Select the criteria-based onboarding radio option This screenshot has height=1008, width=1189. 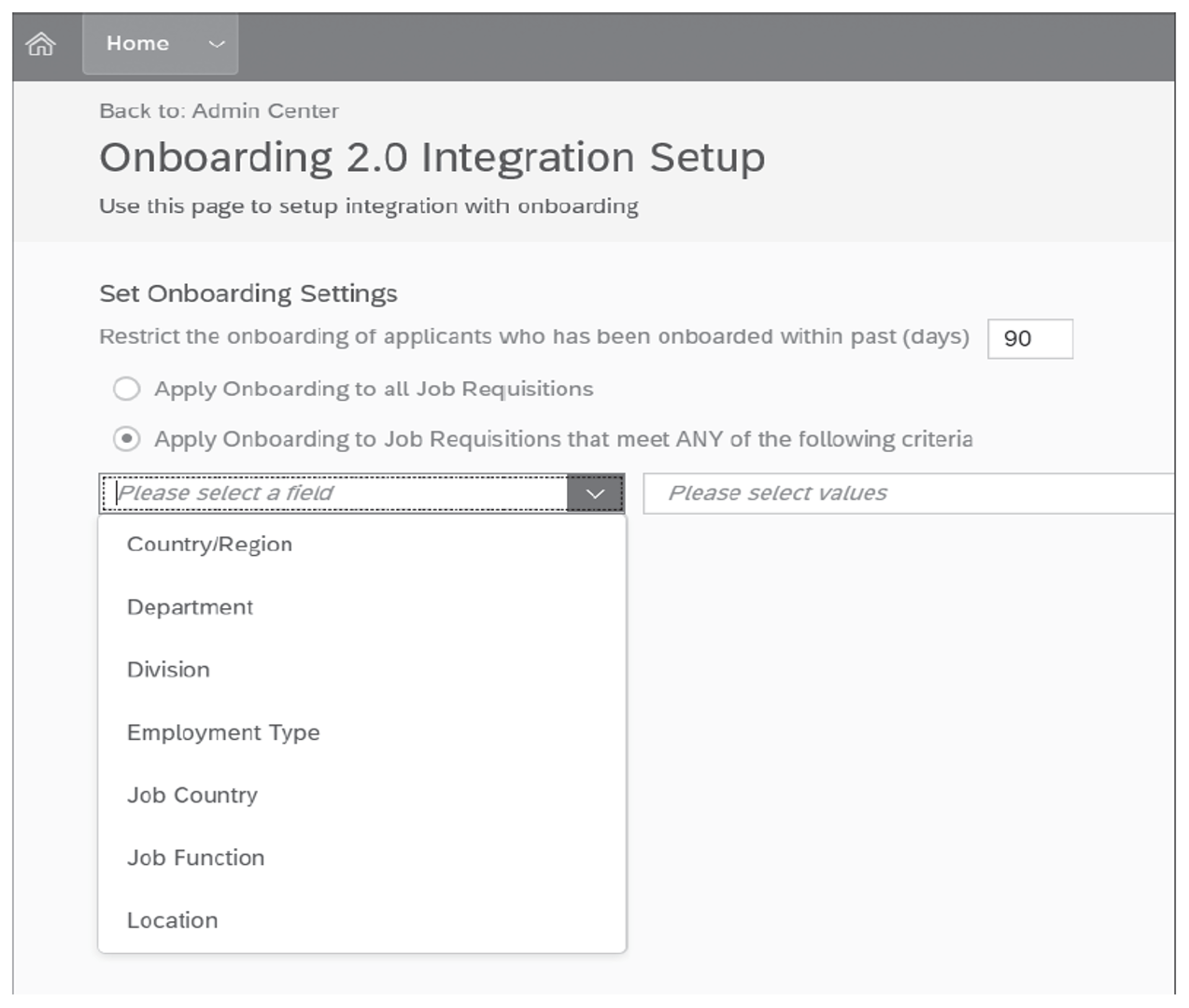tap(126, 439)
